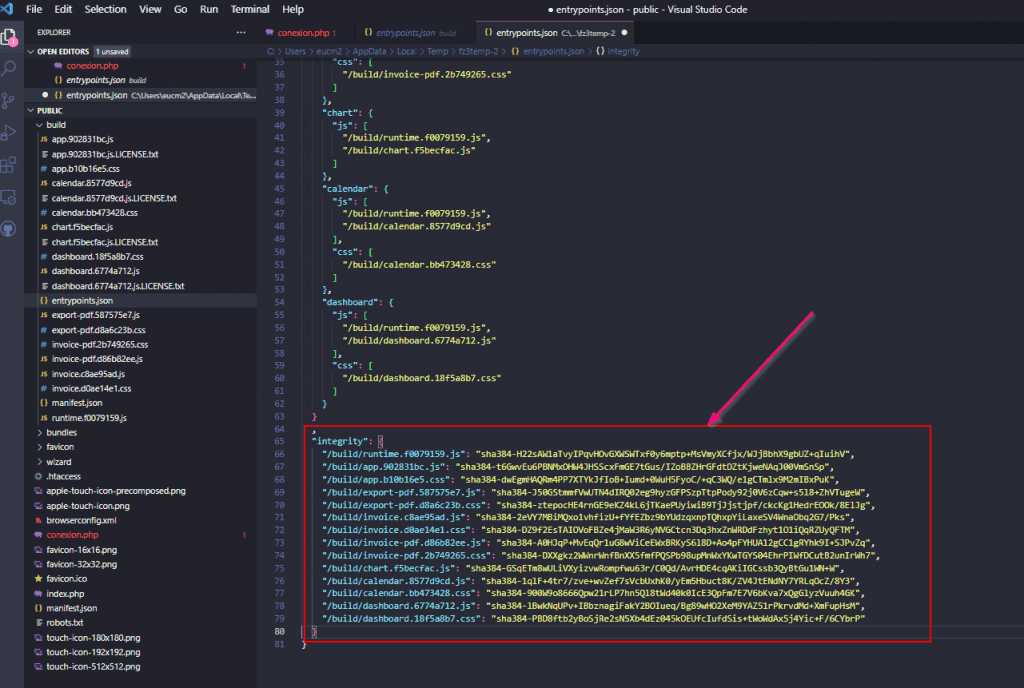Click AppData segment in breadcrumb

pos(370,52)
